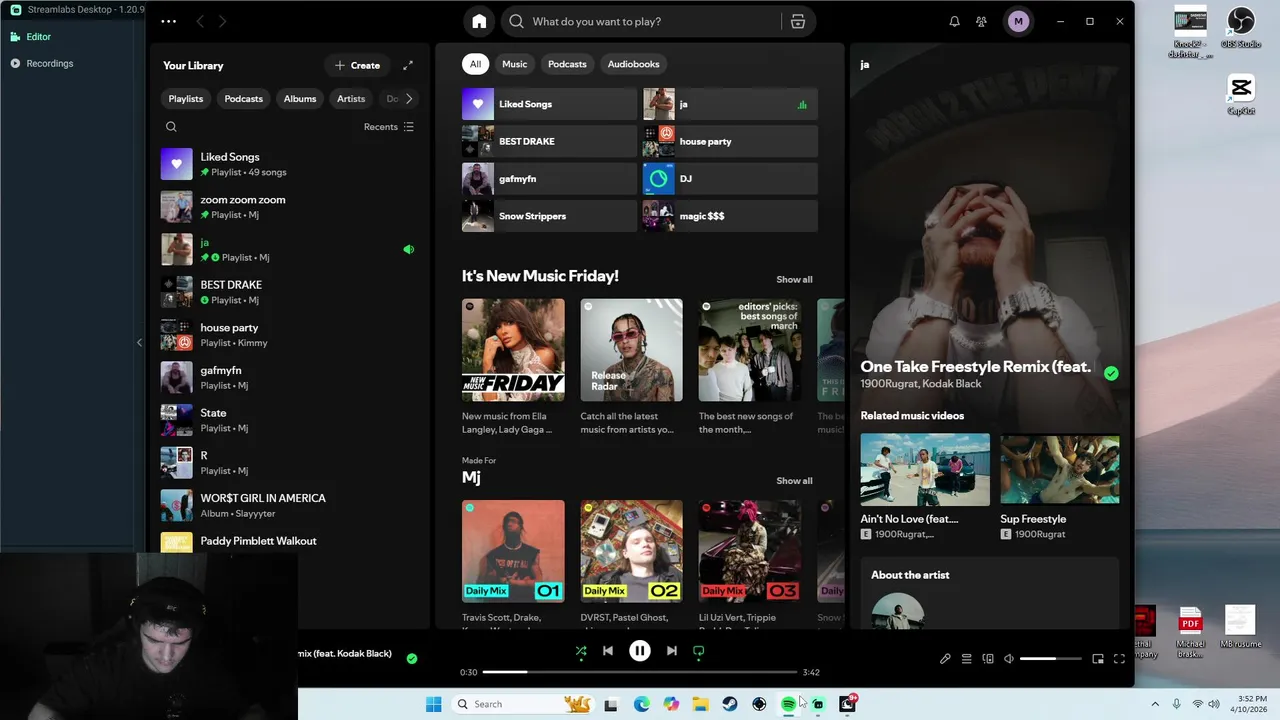Viewport: 1280px width, 720px height.
Task: Open the Release Radar cover
Action: 632,350
